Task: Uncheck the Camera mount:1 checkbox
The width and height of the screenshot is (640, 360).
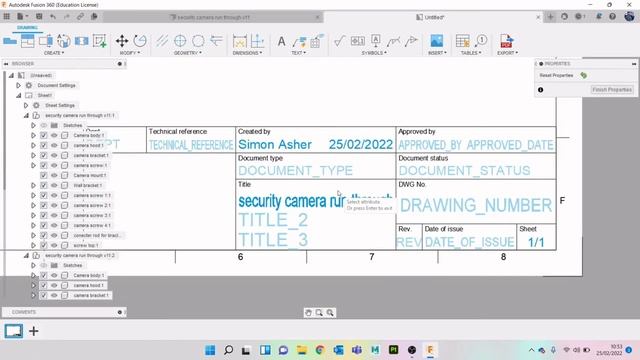Action: (x=44, y=175)
